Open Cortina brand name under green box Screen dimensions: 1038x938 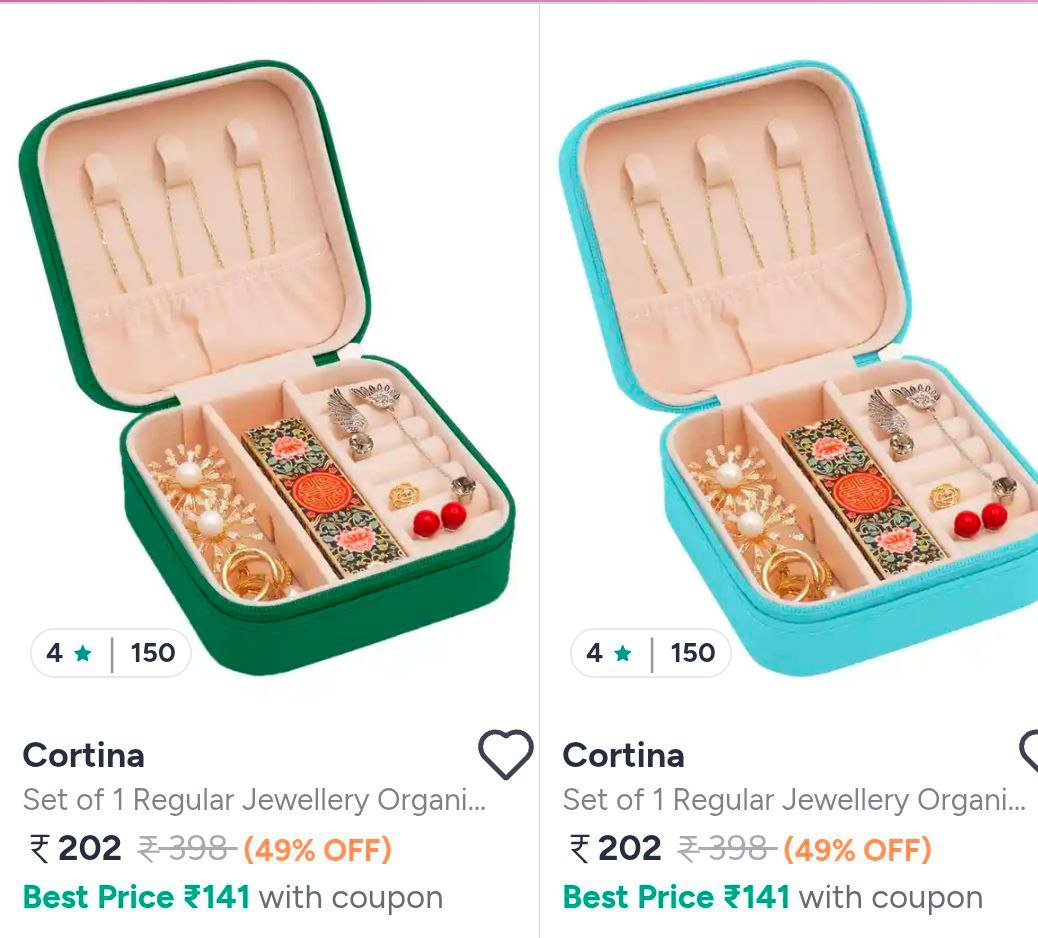[x=84, y=755]
